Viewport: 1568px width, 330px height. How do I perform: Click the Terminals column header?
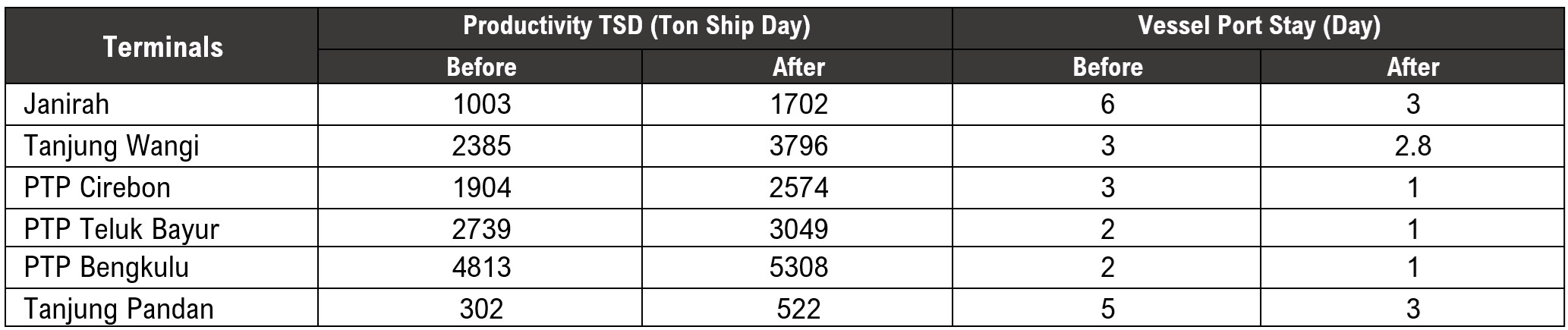tap(162, 47)
